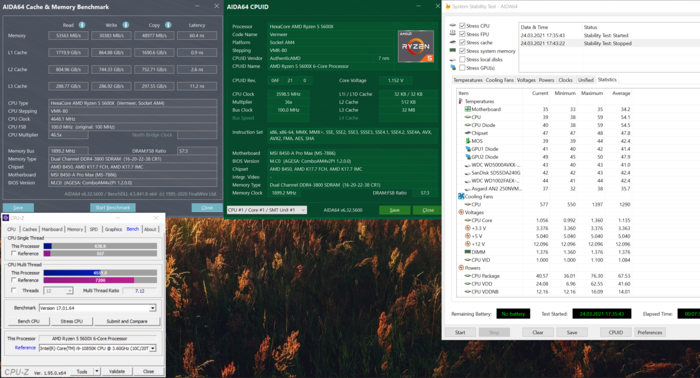Click the CPU Package power icon
This screenshot has width=700, height=378.
coord(467,276)
